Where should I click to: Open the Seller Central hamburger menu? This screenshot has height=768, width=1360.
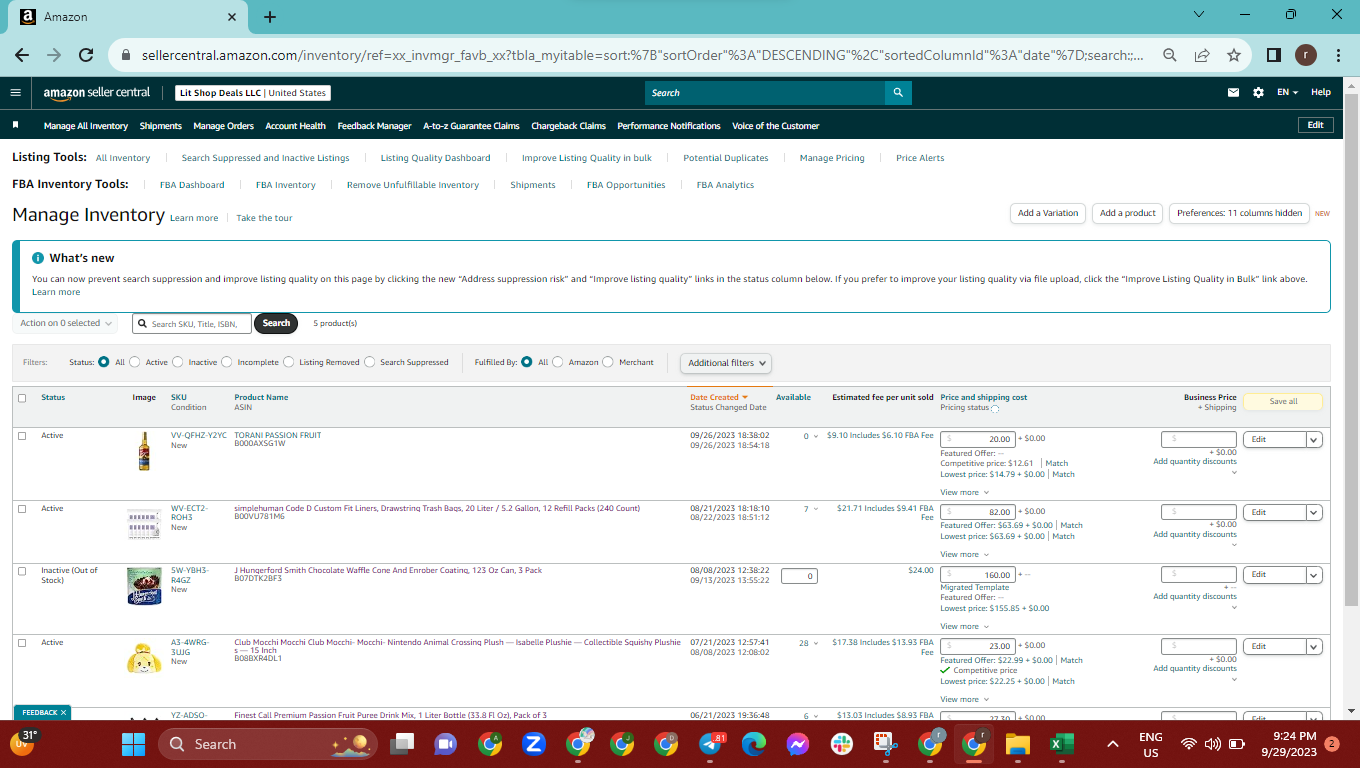point(15,92)
